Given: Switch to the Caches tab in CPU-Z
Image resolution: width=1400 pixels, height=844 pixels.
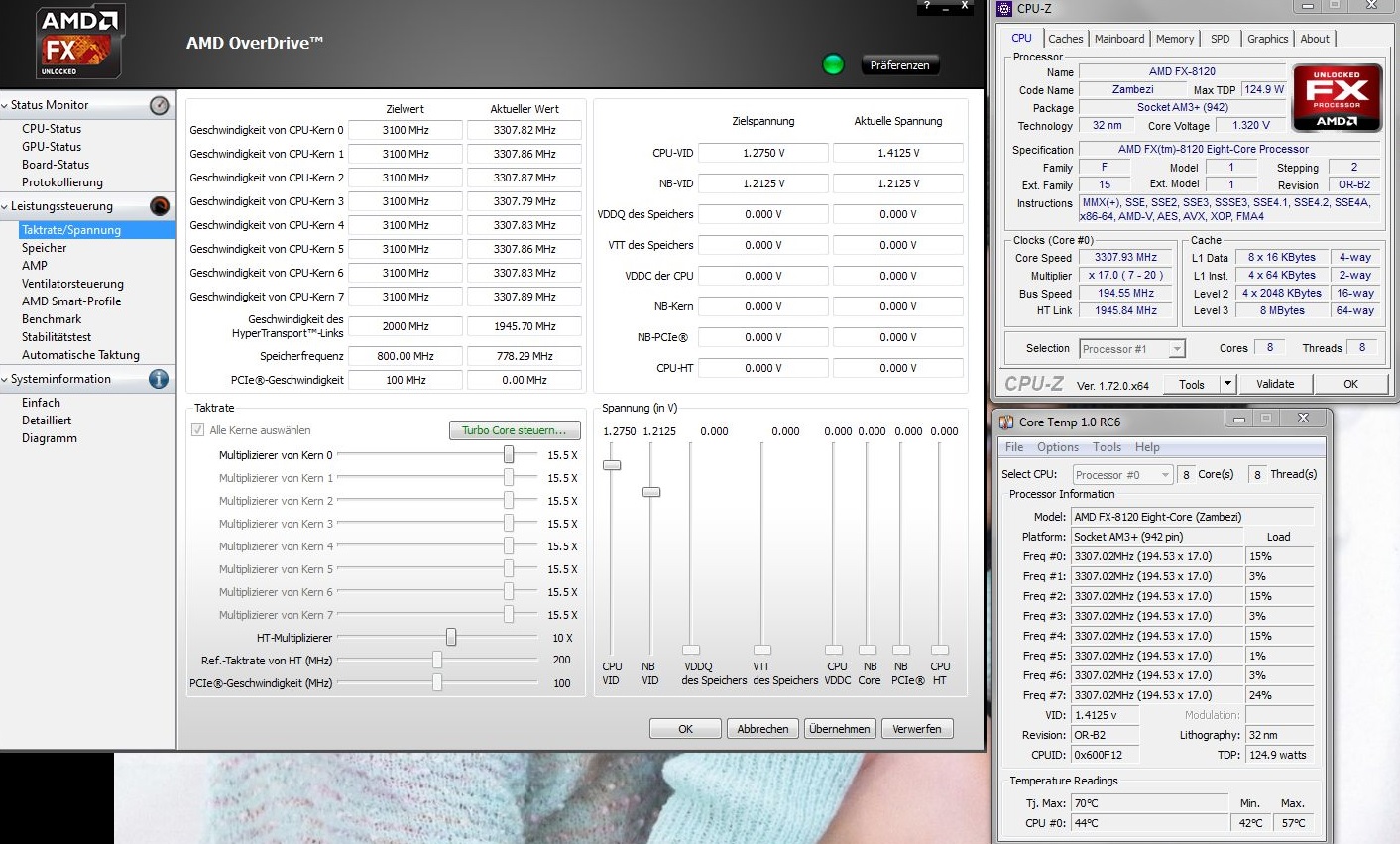Looking at the screenshot, I should click(x=1066, y=39).
